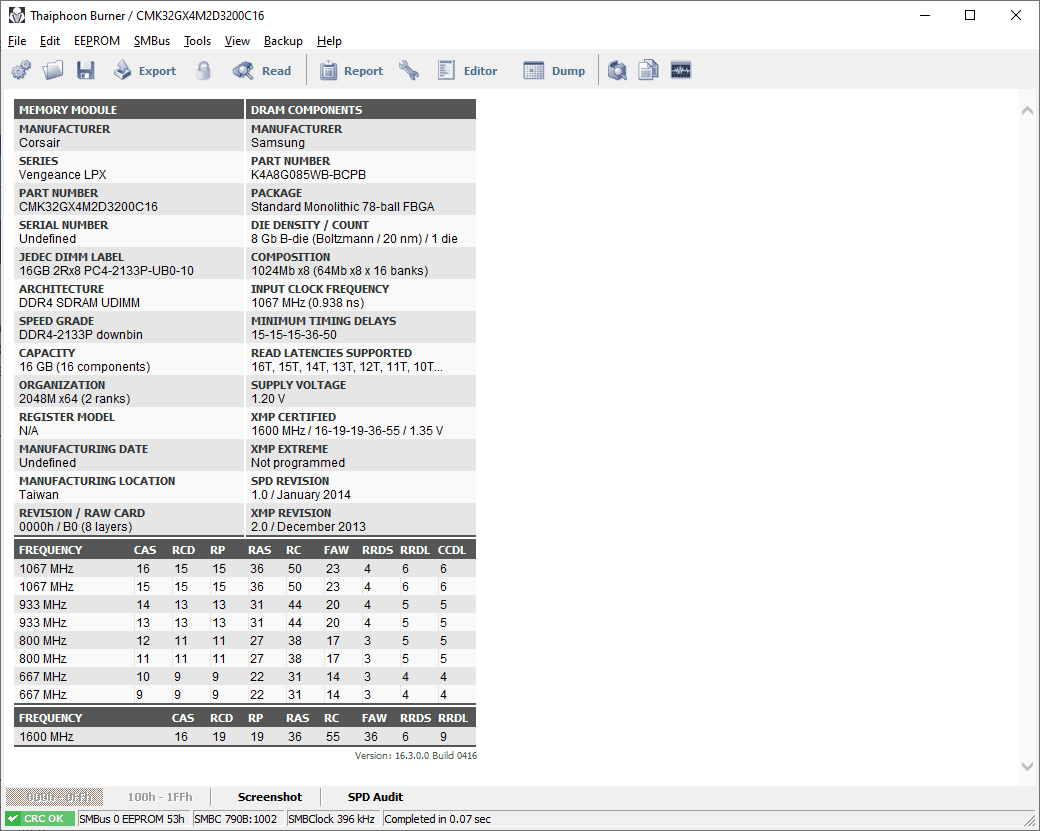Click the Samsung DRAM manufacturer value
The image size is (1040, 831).
pyautogui.click(x=278, y=143)
